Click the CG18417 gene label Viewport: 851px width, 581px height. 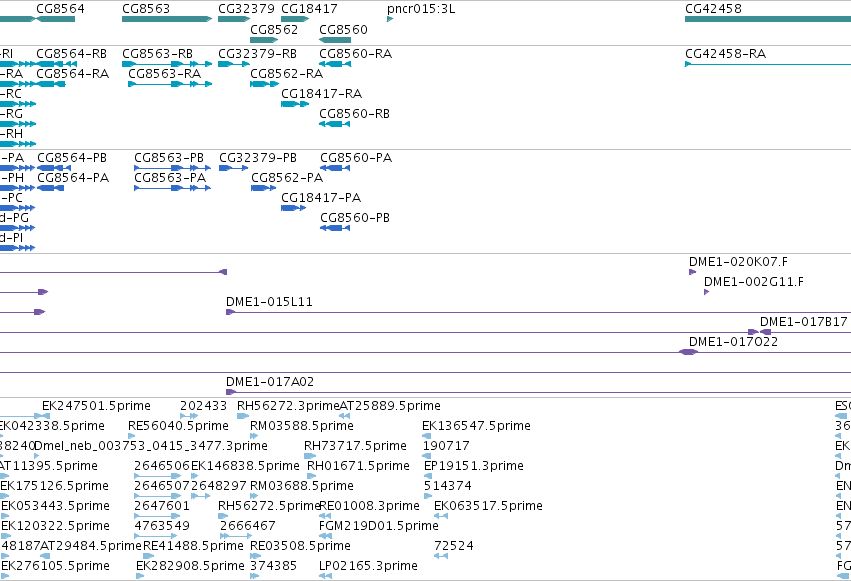tap(309, 9)
